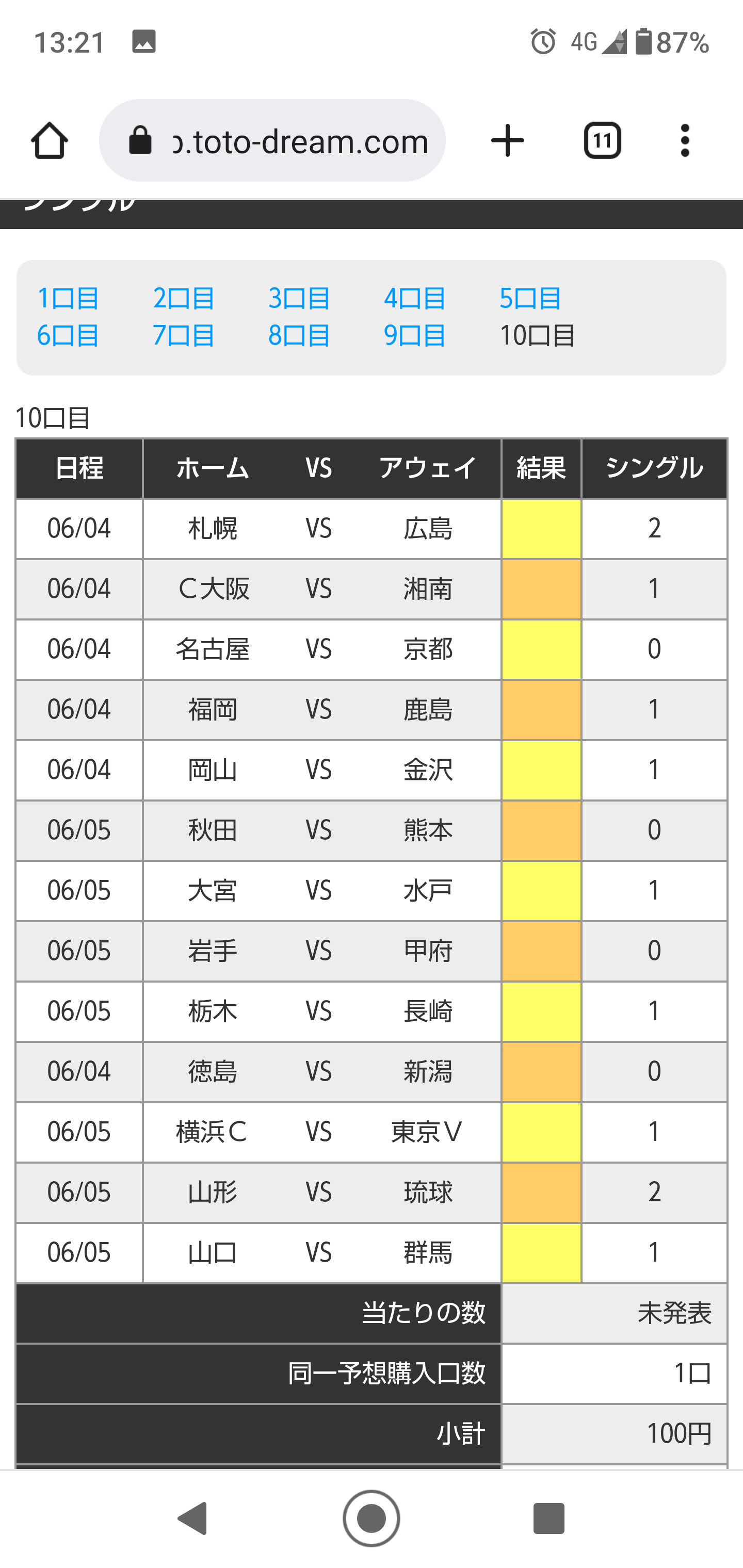Tap the padlock site security icon

point(140,141)
